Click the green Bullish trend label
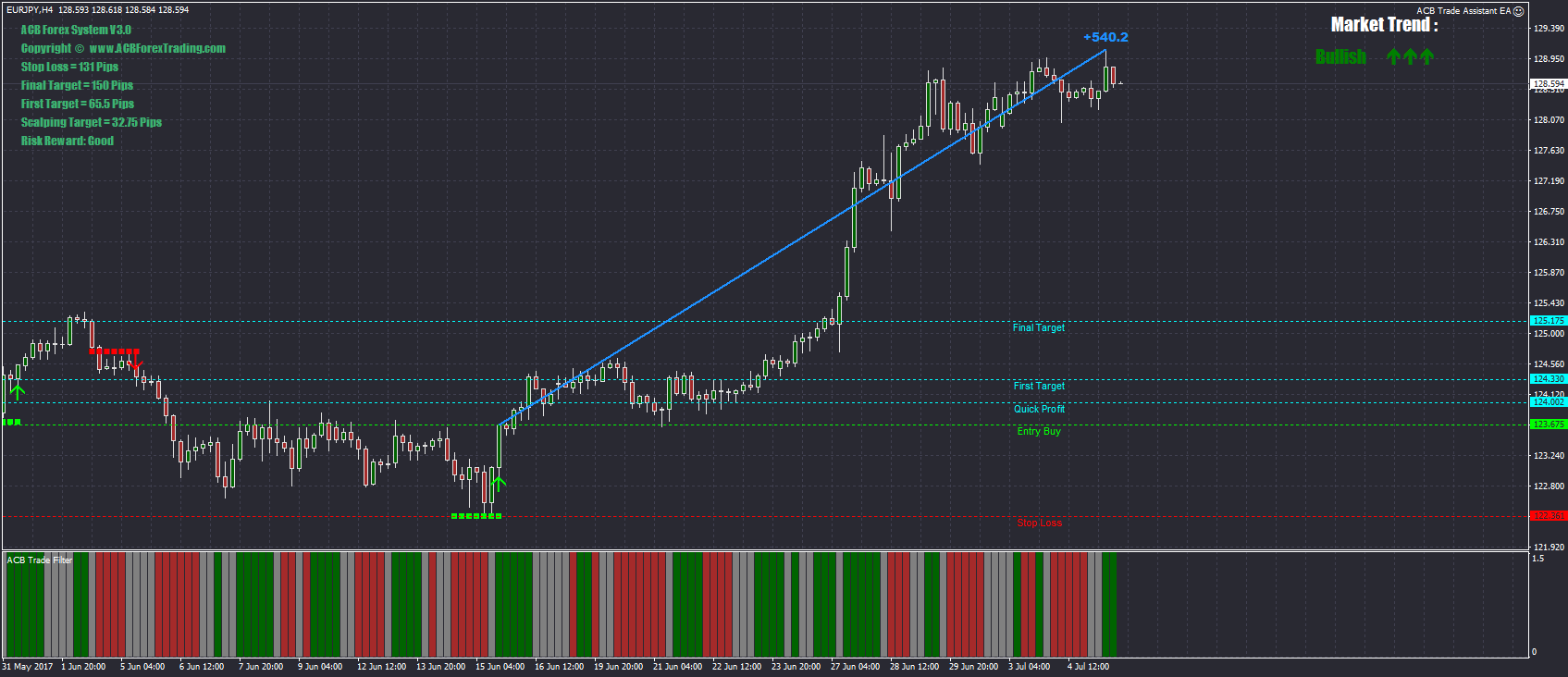Image resolution: width=1568 pixels, height=677 pixels. coord(1340,57)
